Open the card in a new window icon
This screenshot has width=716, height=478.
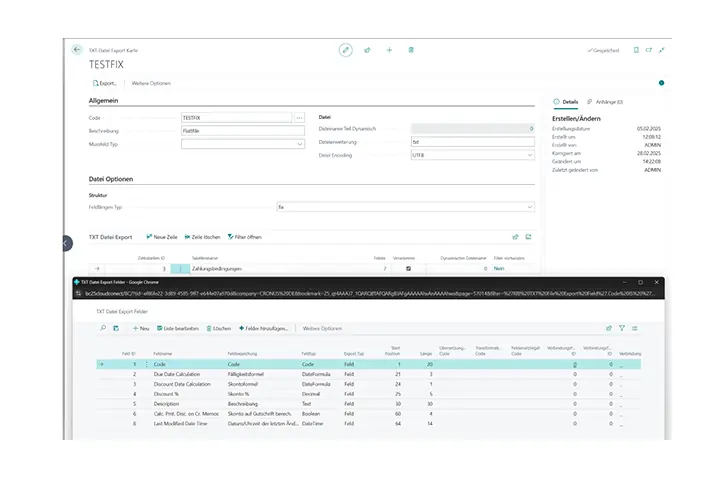click(649, 50)
